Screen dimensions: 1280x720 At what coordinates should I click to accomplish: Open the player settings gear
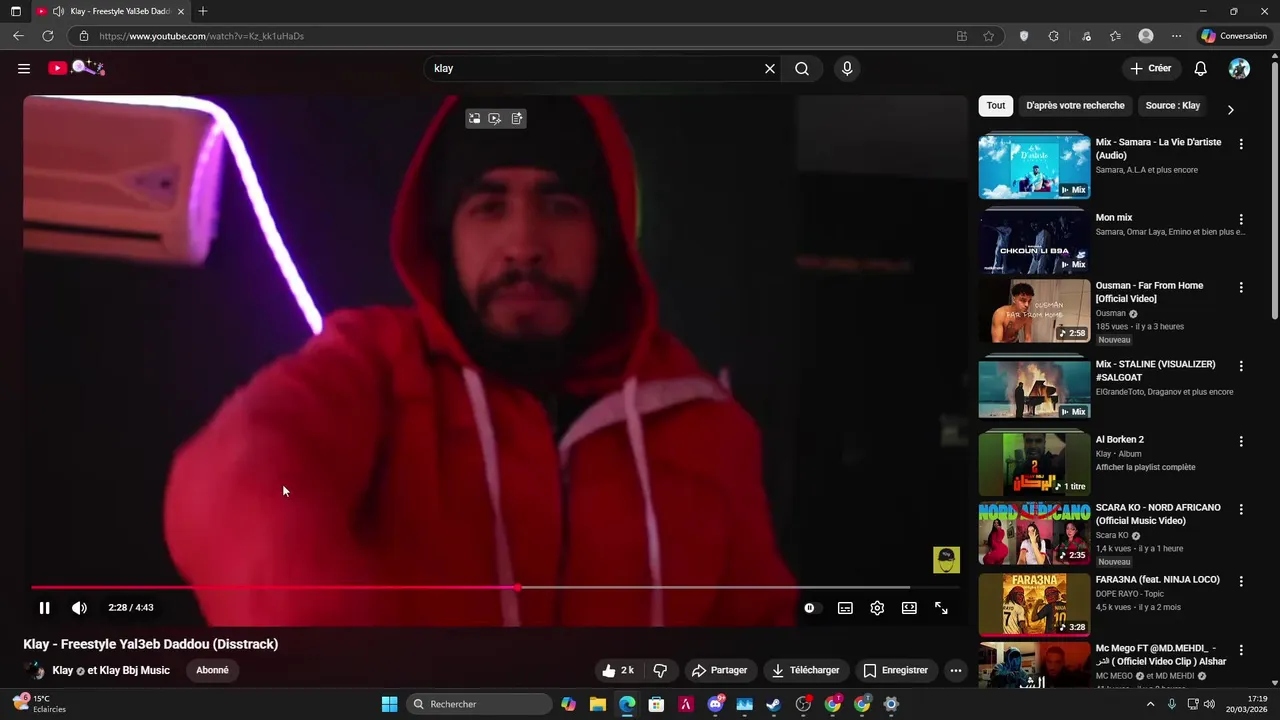click(877, 608)
